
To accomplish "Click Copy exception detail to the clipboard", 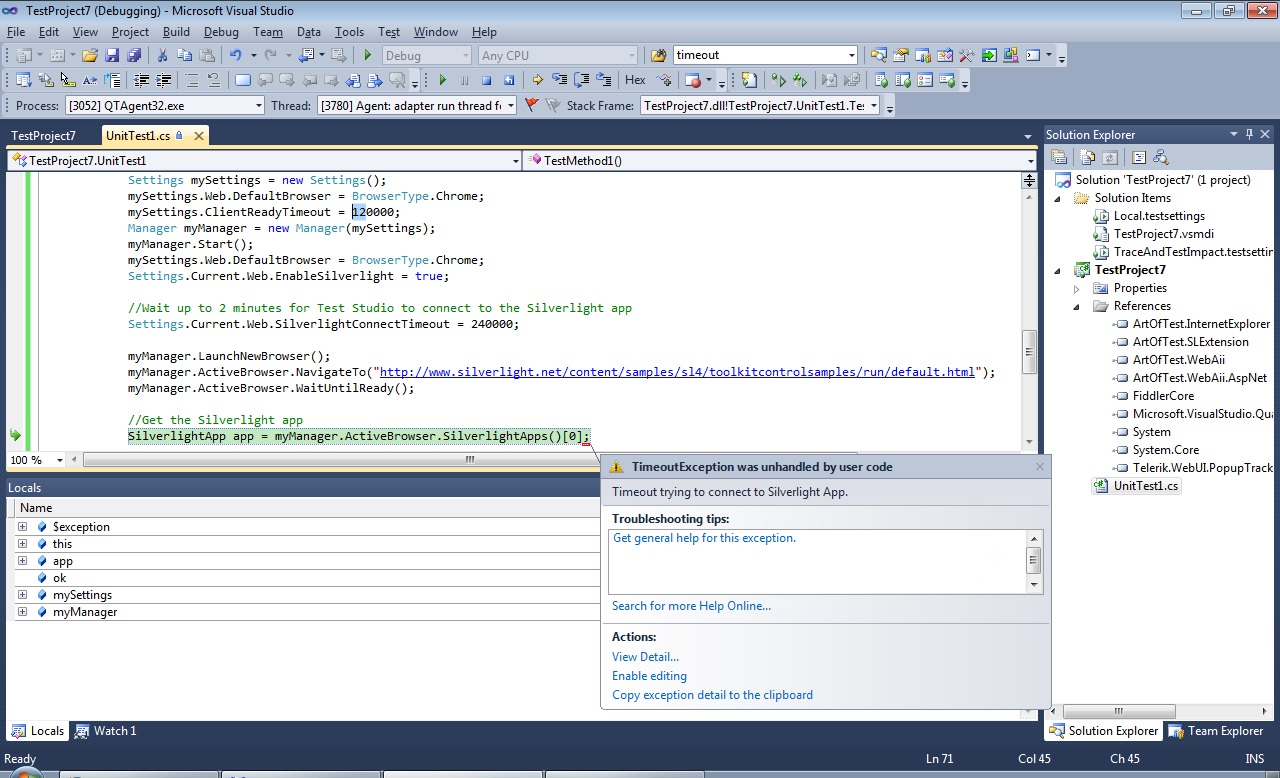I will [712, 695].
